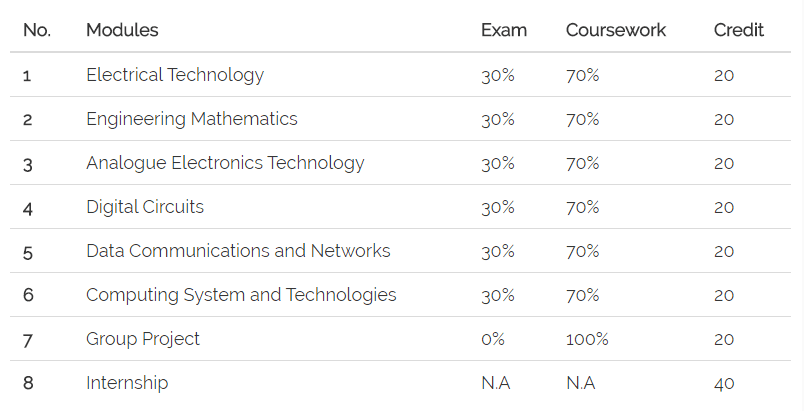Click Internship's N.A exam cell
This screenshot has height=411, width=804.
[496, 383]
